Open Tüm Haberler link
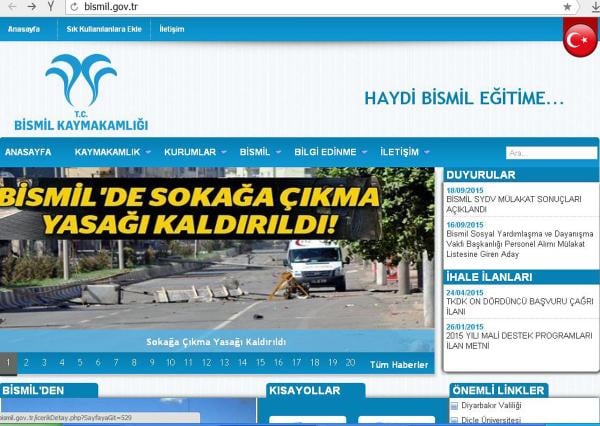 (399, 365)
